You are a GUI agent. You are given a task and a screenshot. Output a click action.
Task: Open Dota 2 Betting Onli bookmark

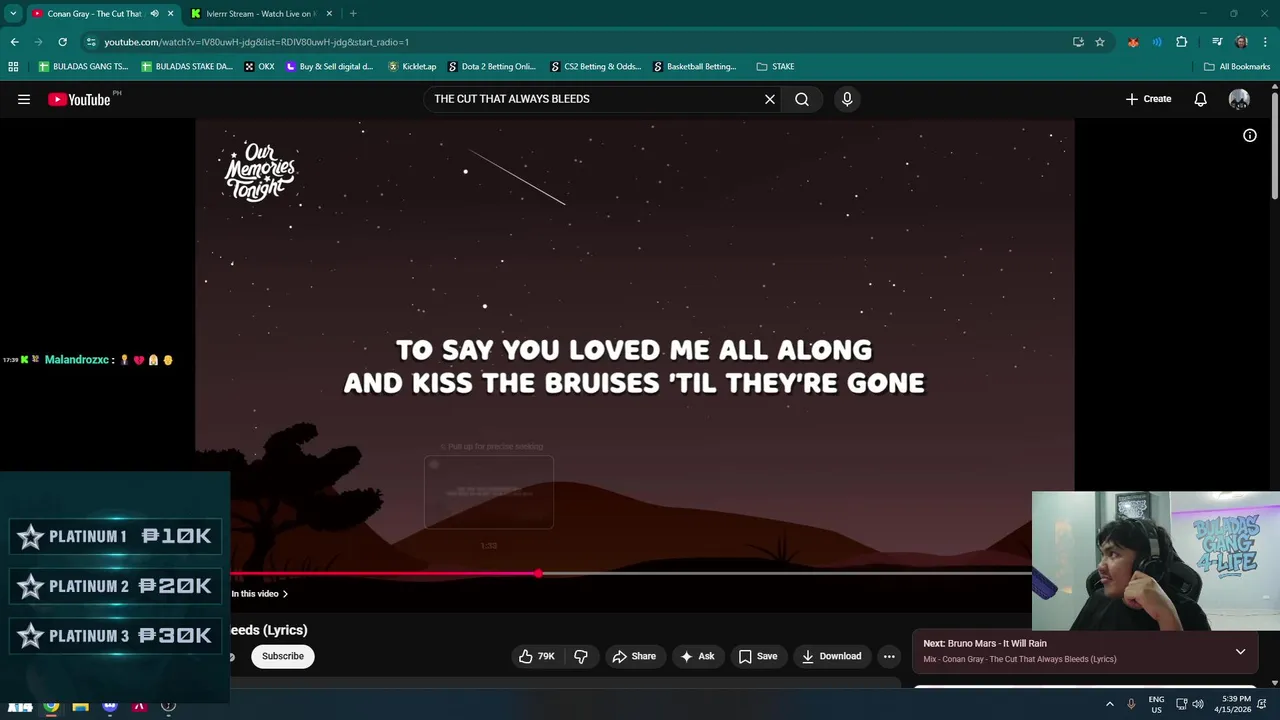pos(492,67)
